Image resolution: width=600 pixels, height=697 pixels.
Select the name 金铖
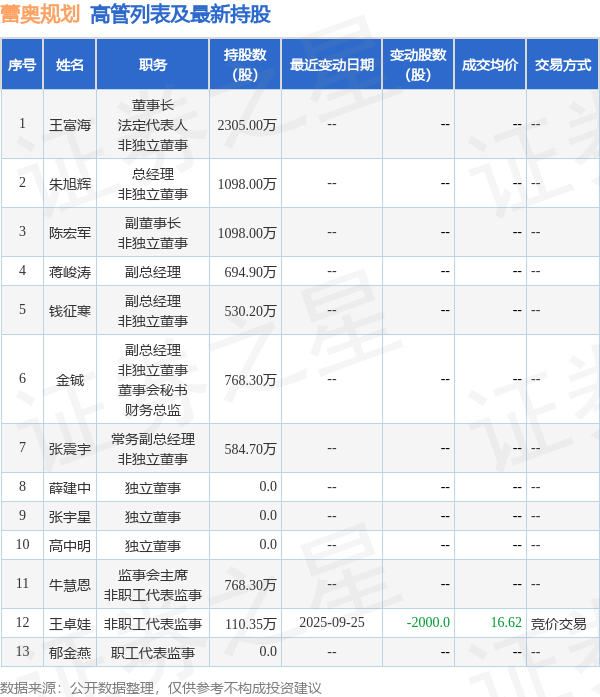pos(70,380)
